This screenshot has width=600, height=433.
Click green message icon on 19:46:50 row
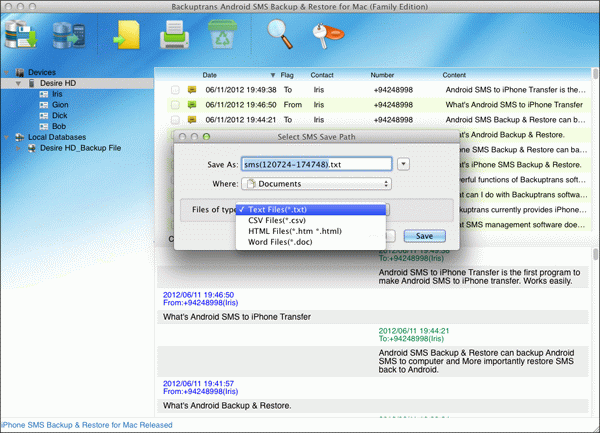(x=192, y=105)
